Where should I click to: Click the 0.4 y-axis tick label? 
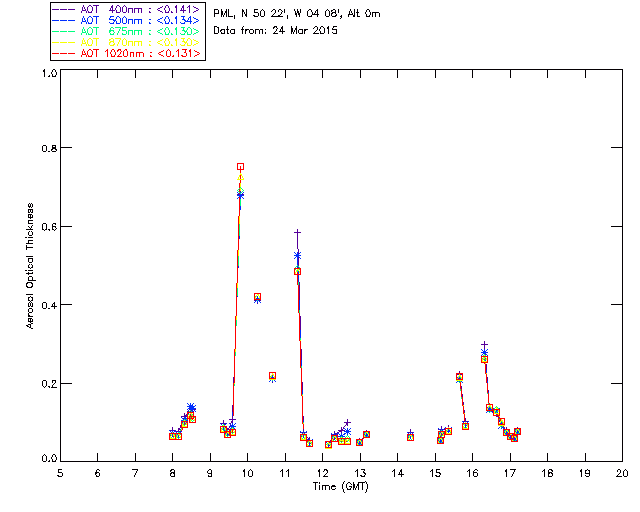click(x=49, y=305)
